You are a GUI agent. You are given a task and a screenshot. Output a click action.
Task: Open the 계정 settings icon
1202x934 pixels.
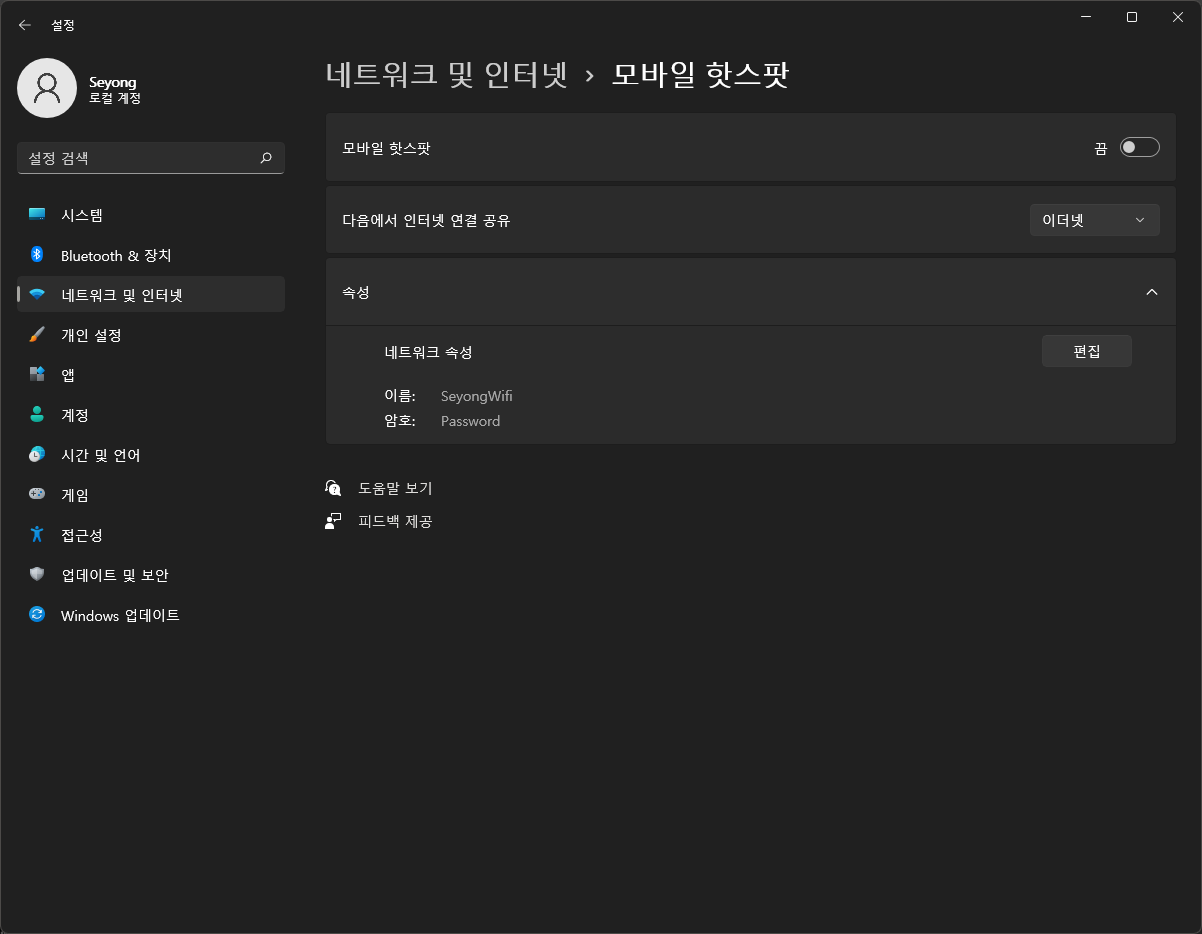(37, 414)
